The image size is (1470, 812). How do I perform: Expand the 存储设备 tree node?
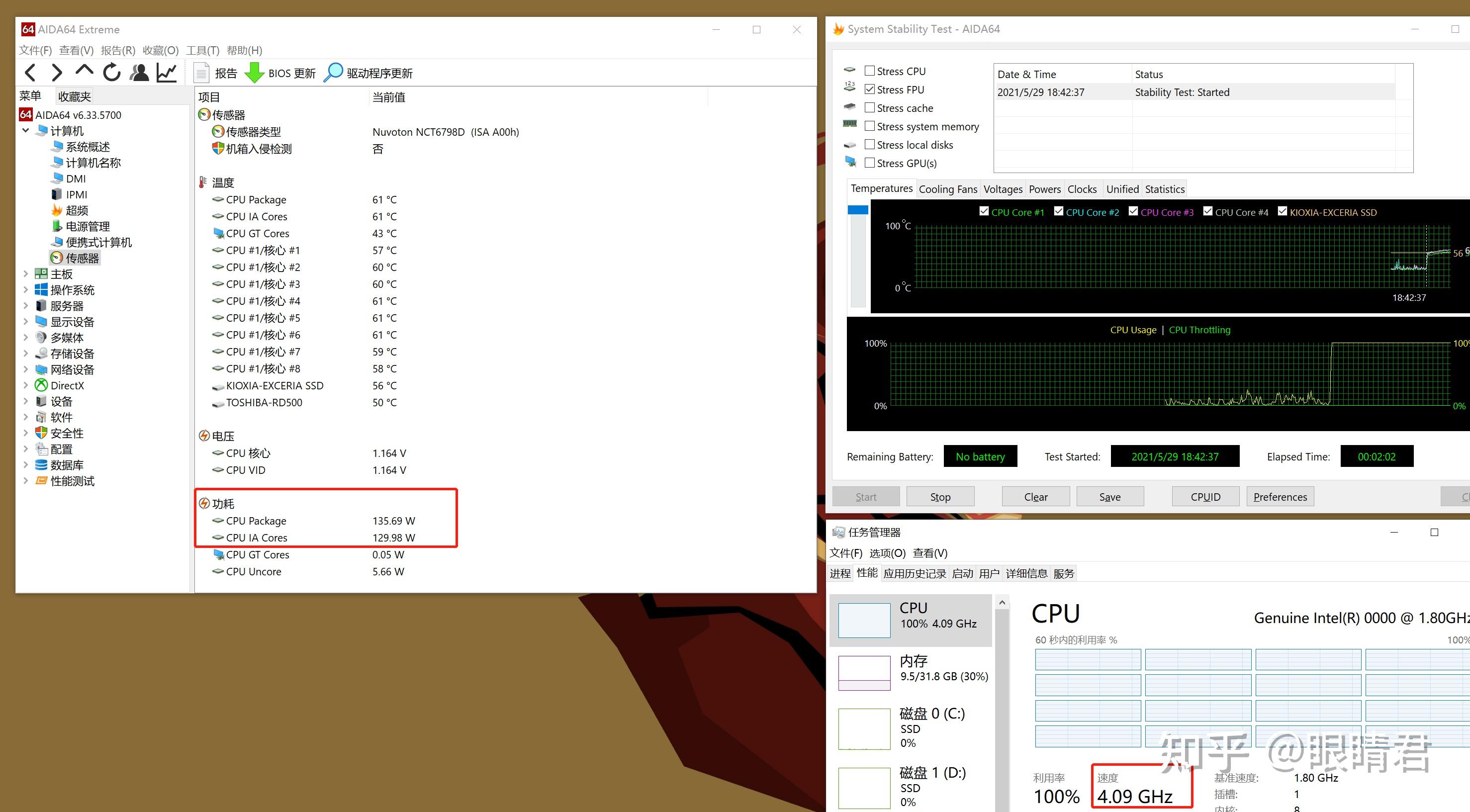(26, 353)
